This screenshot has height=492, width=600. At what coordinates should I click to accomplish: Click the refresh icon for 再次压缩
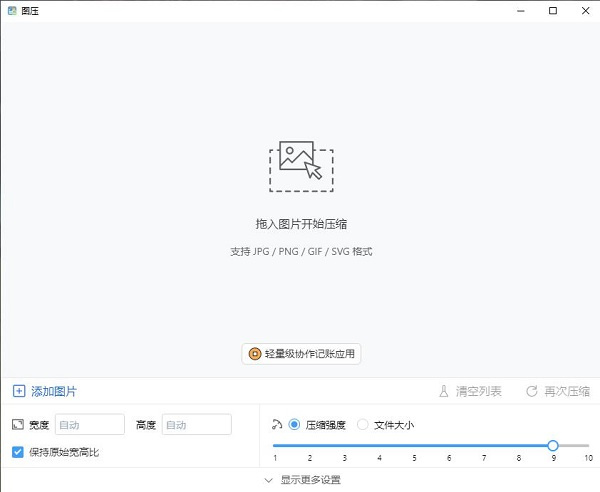pyautogui.click(x=532, y=391)
